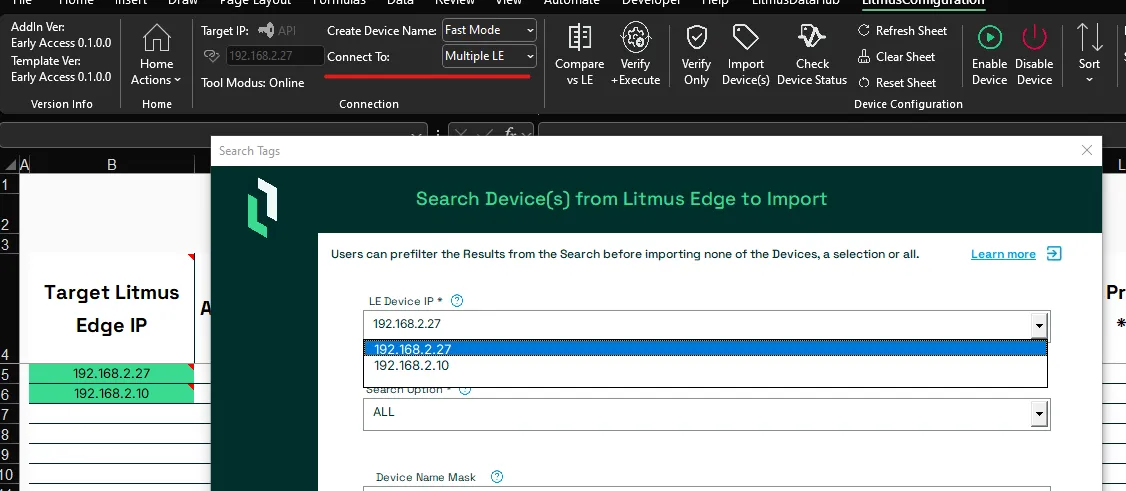Image resolution: width=1126 pixels, height=491 pixels.
Task: Click link icon beside Target IP field
Action: point(212,56)
